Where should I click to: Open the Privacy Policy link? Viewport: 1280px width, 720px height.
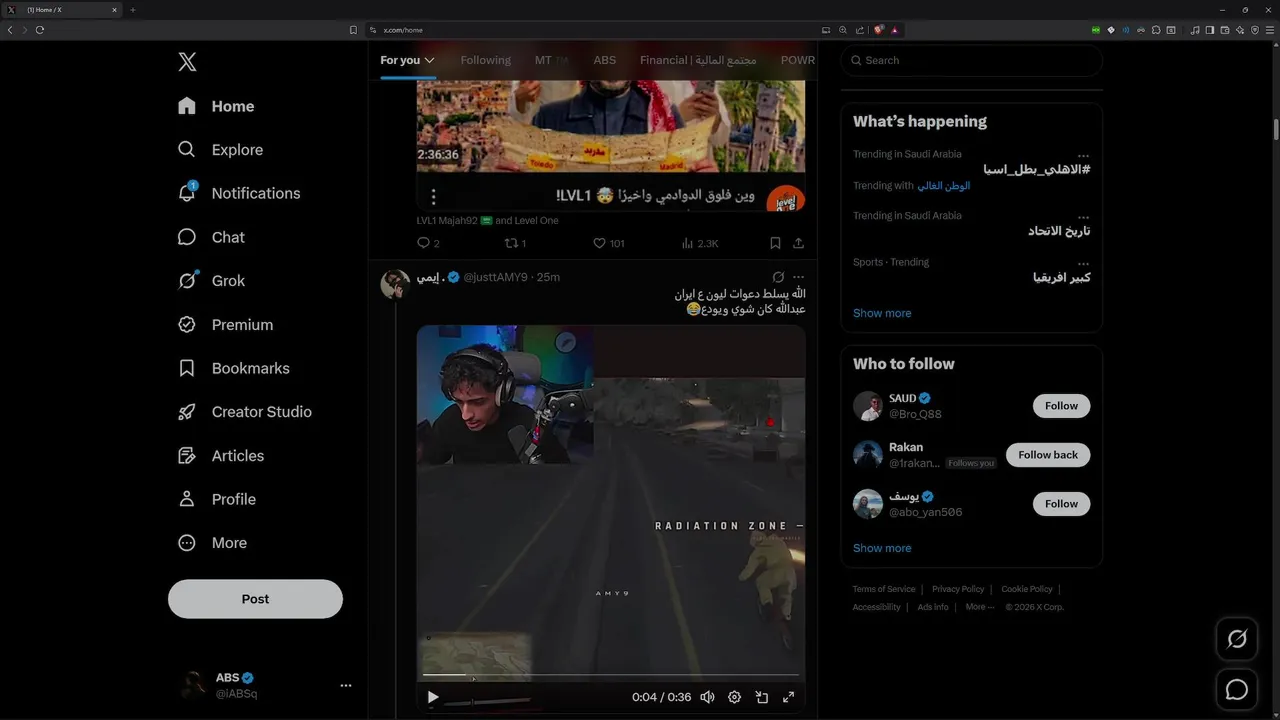(x=958, y=589)
